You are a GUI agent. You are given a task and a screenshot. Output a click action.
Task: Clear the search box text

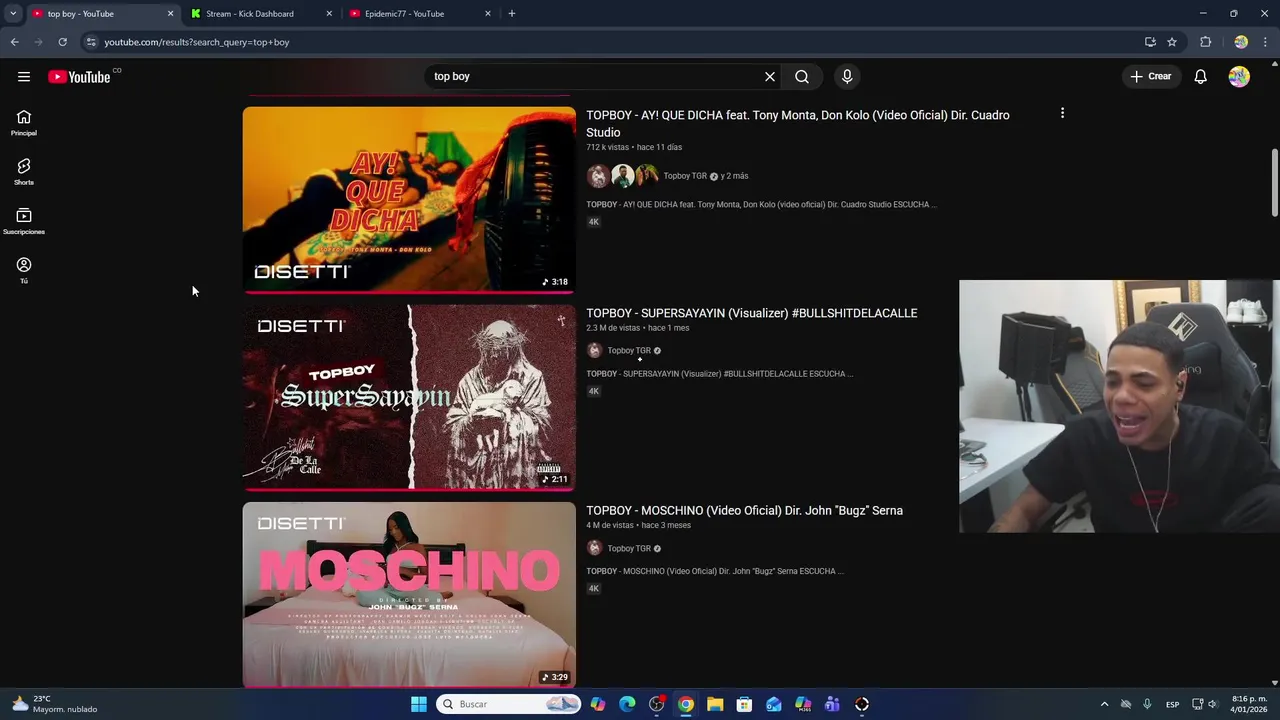point(770,76)
